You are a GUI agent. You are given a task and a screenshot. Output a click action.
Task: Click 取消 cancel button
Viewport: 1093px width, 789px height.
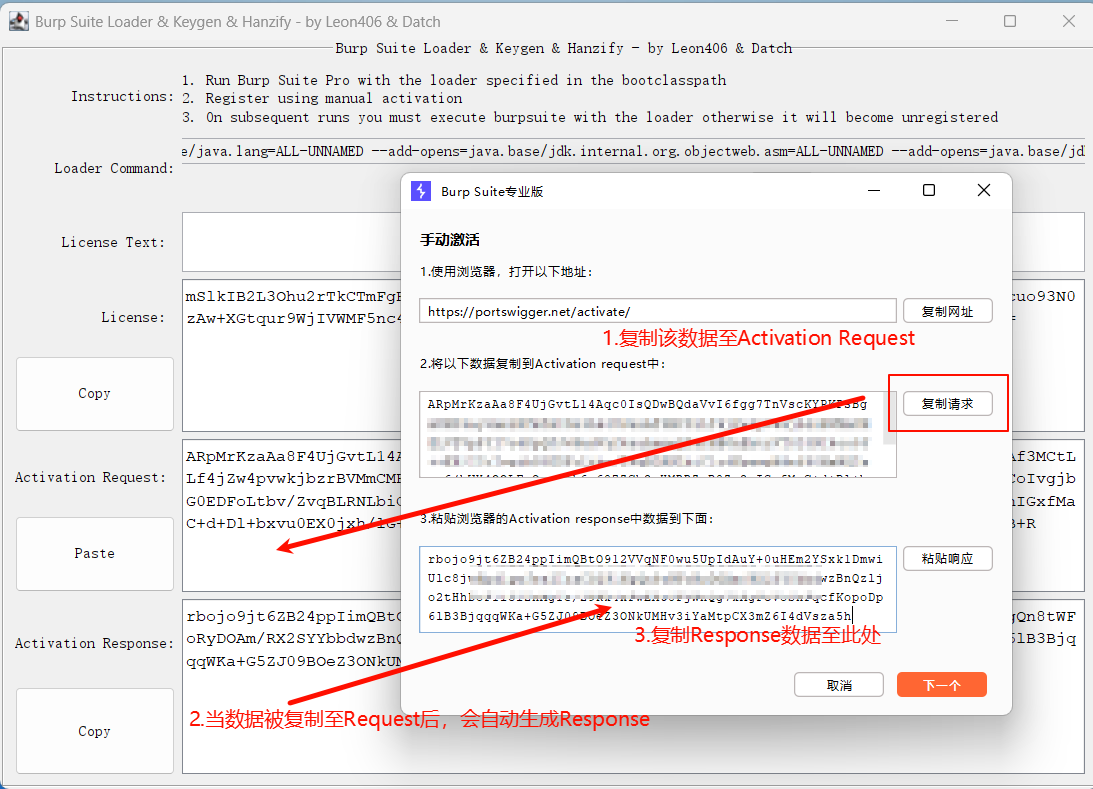[839, 685]
